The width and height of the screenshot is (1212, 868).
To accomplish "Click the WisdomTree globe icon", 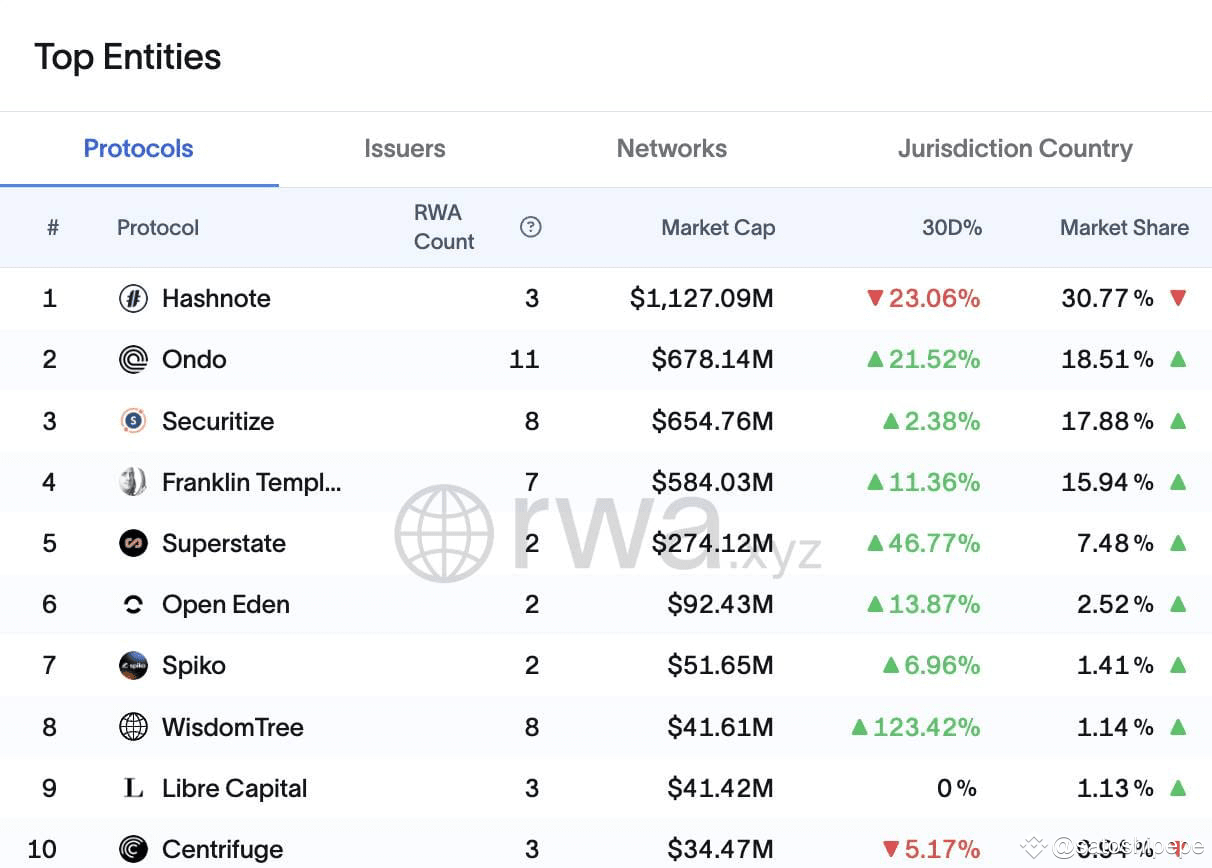I will (x=133, y=727).
